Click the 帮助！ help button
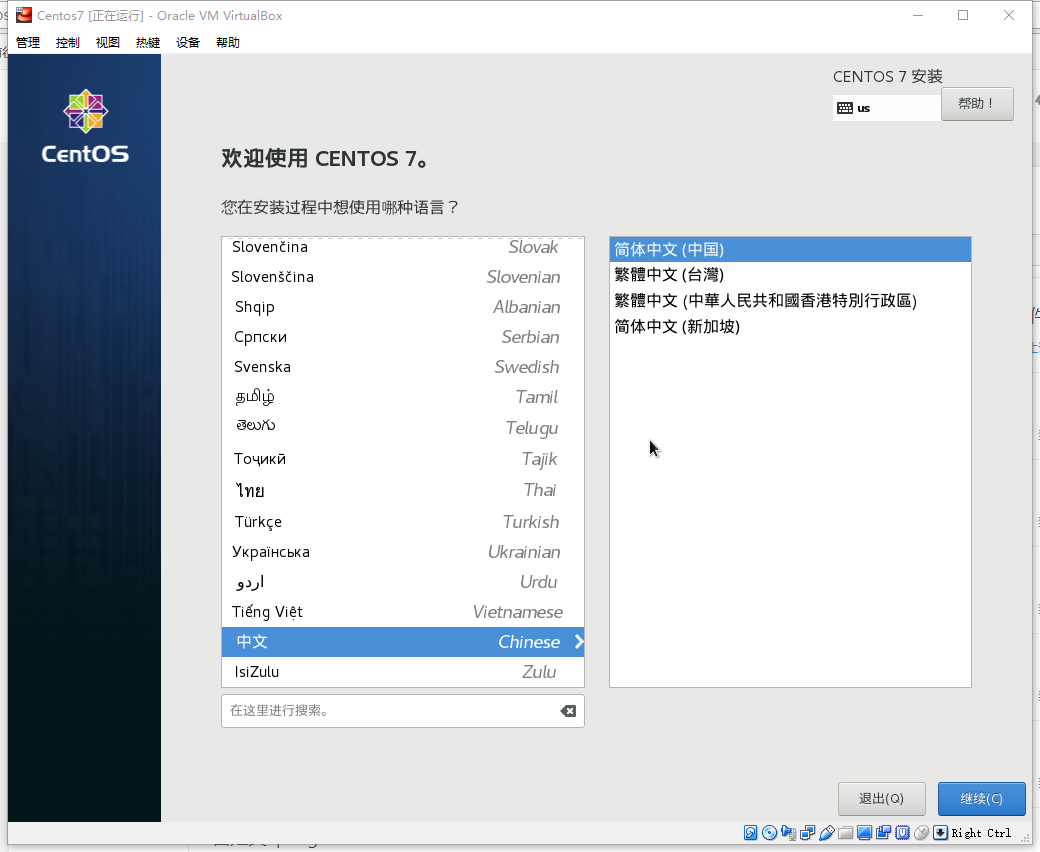The image size is (1040, 852). point(977,104)
